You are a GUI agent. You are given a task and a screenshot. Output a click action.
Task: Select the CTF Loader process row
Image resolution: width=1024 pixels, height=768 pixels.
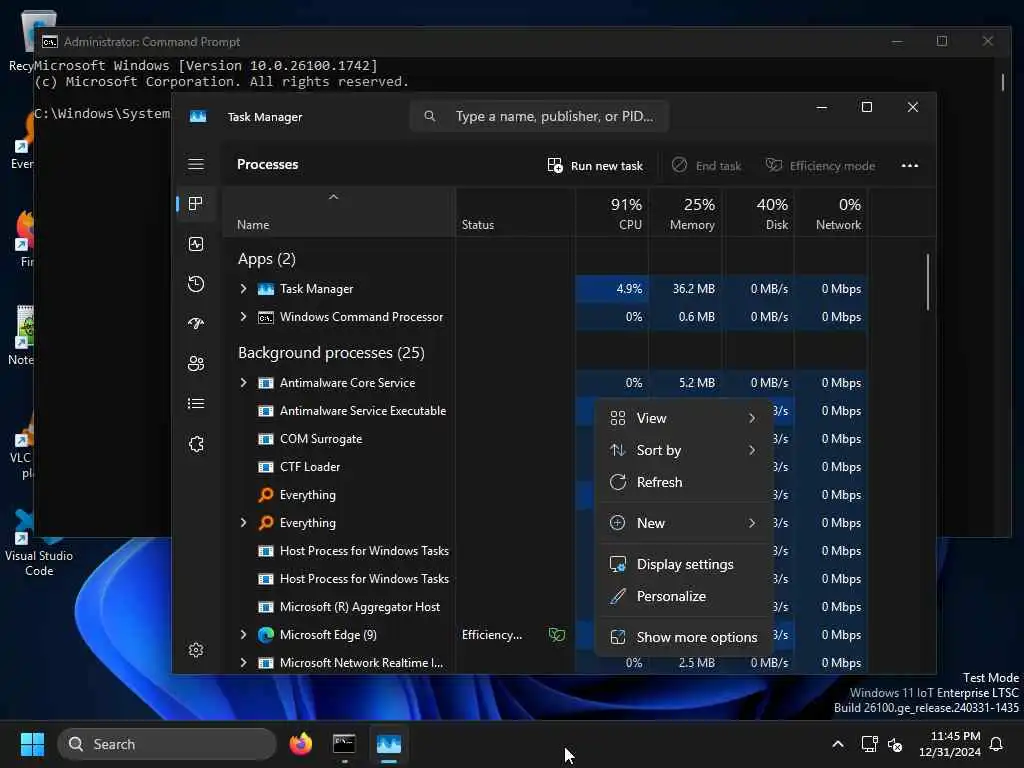(x=398, y=467)
